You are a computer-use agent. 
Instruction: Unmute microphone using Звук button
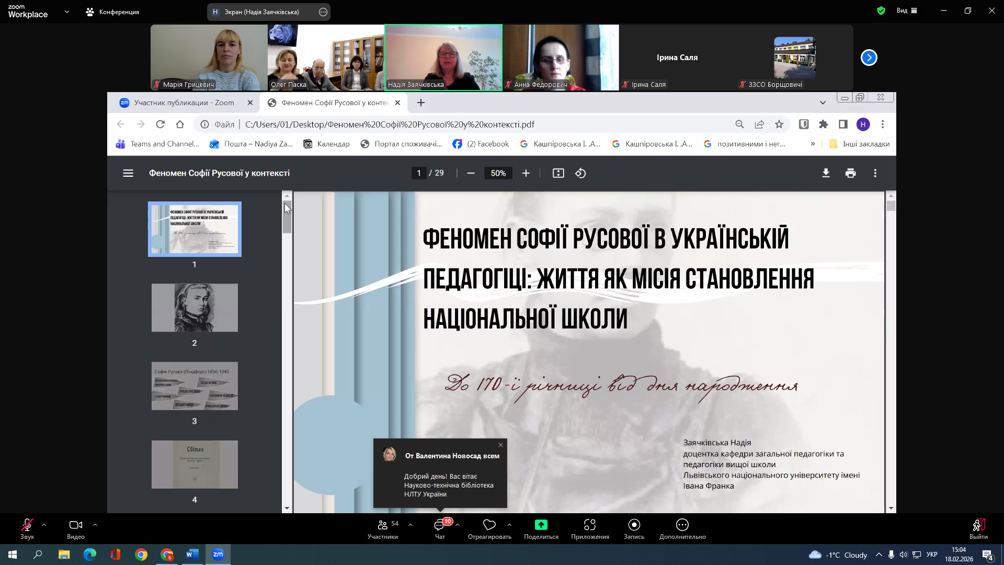point(27,528)
